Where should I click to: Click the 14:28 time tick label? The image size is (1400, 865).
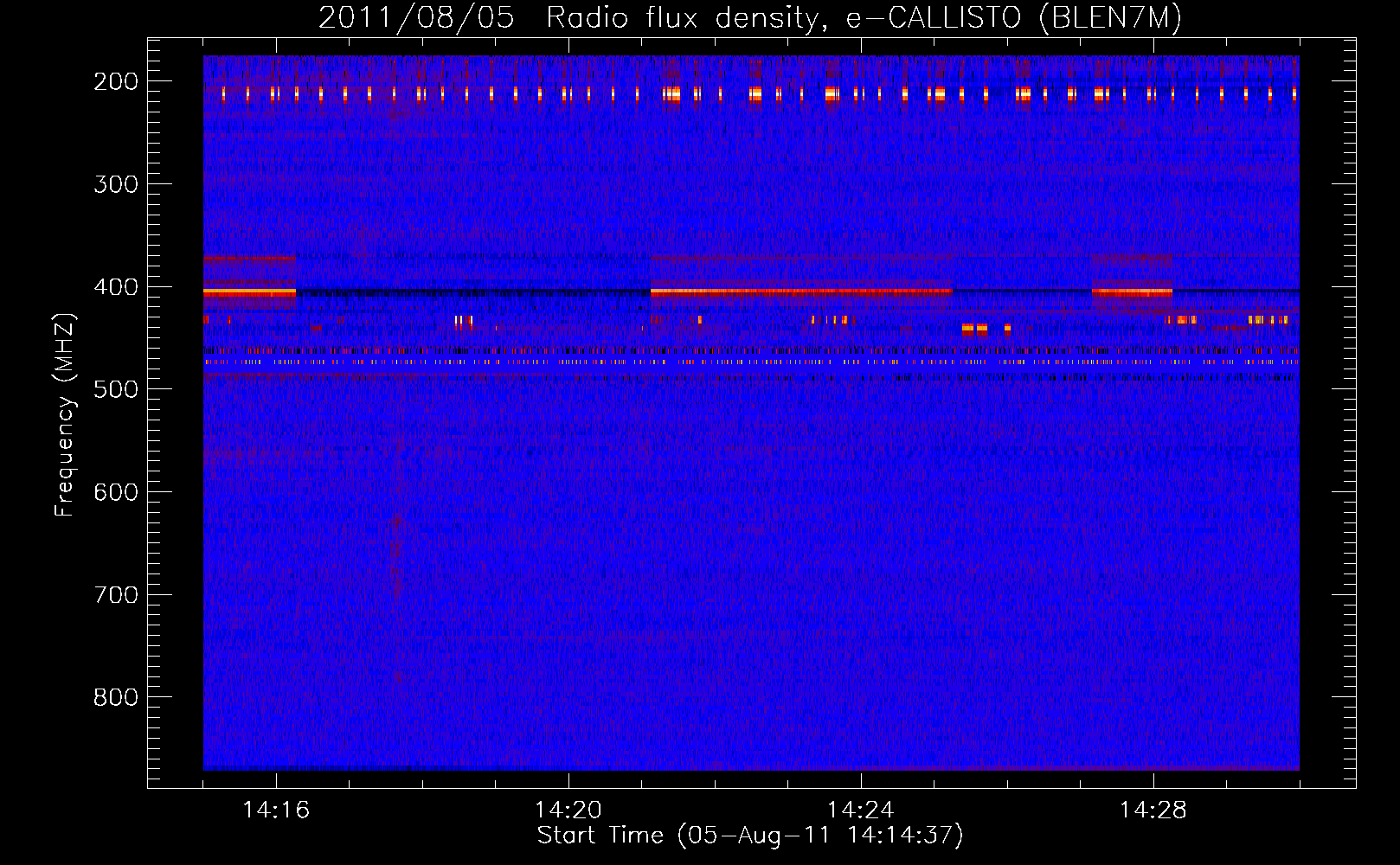coord(1153,811)
